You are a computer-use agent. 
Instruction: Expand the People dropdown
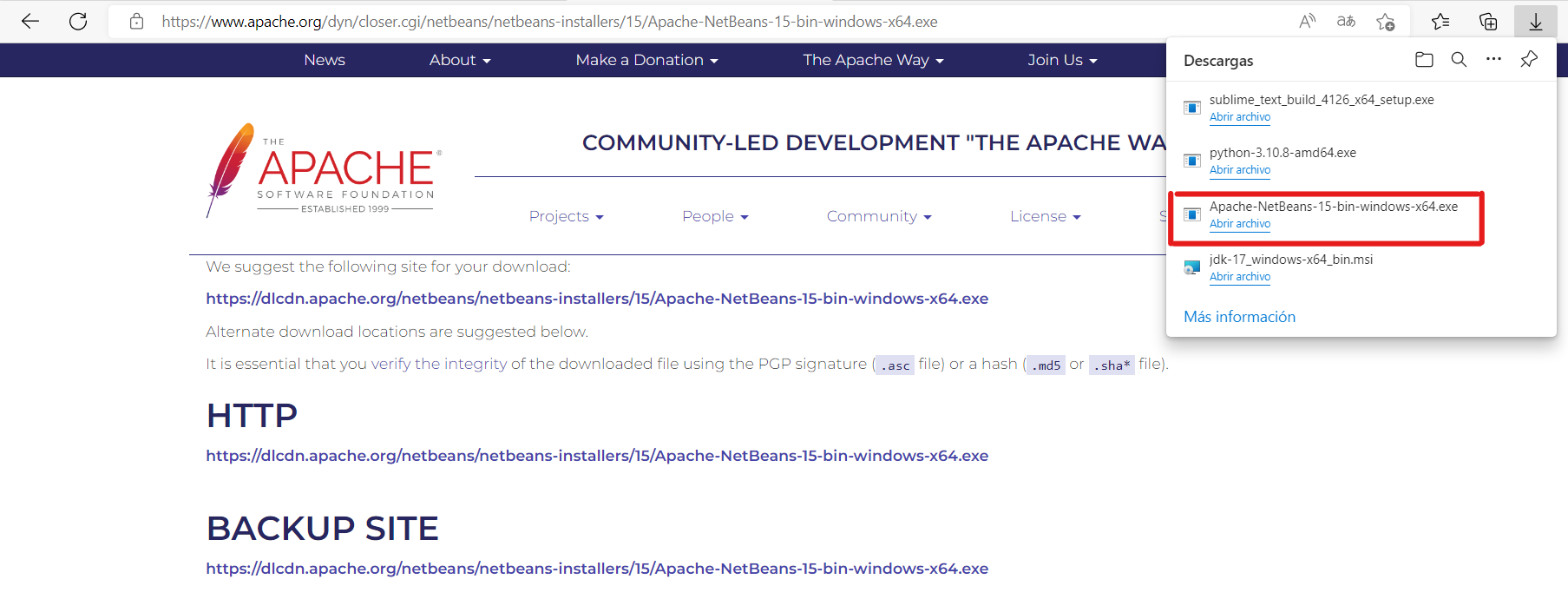click(x=715, y=216)
